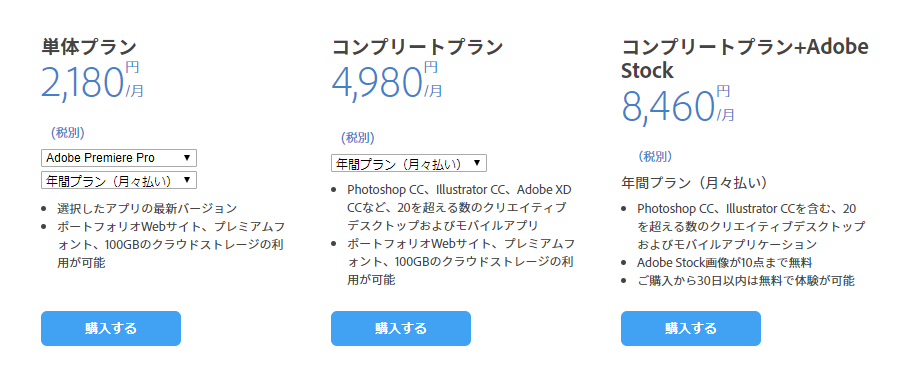
Task: Select the コンプリートプラン heading in the middle column
Action: click(417, 47)
